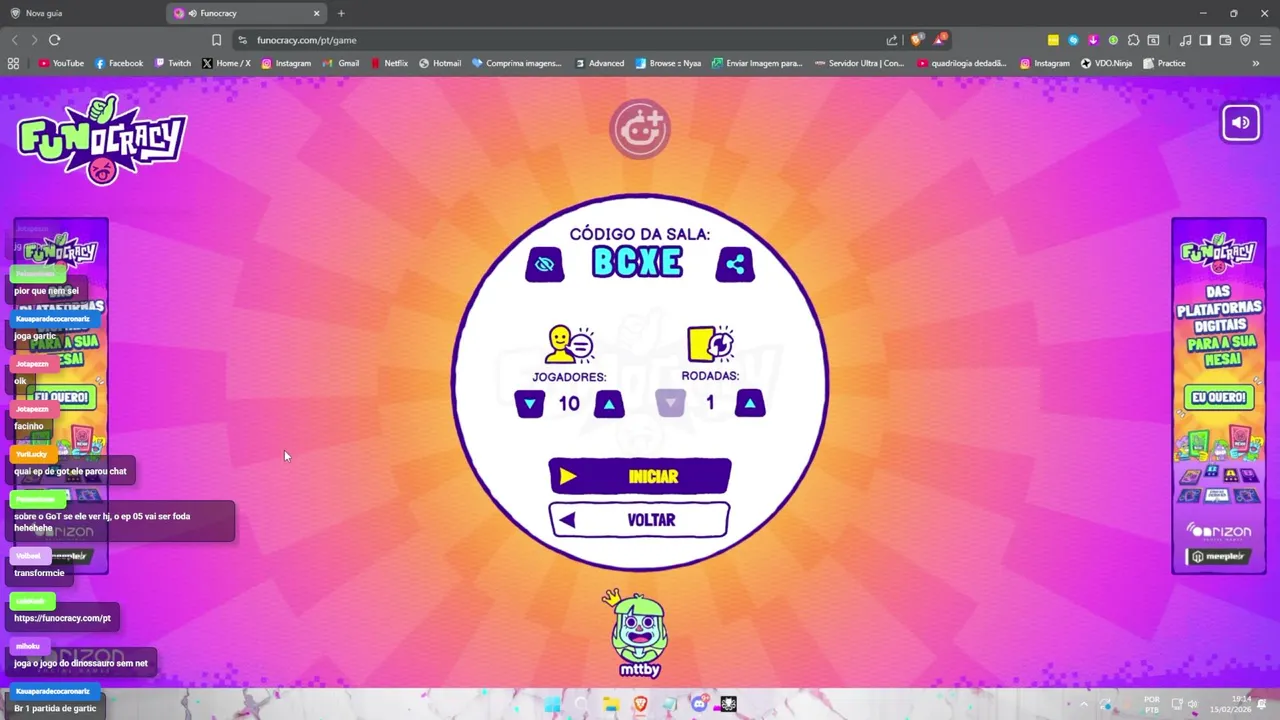Go back with the VOLTAR button

click(640, 520)
